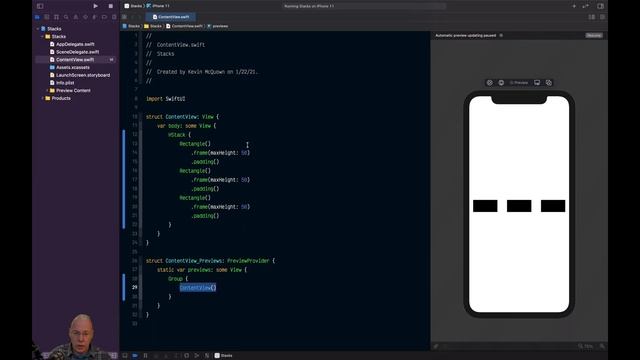
Task: Click the middle black rectangle in preview
Action: 519,206
